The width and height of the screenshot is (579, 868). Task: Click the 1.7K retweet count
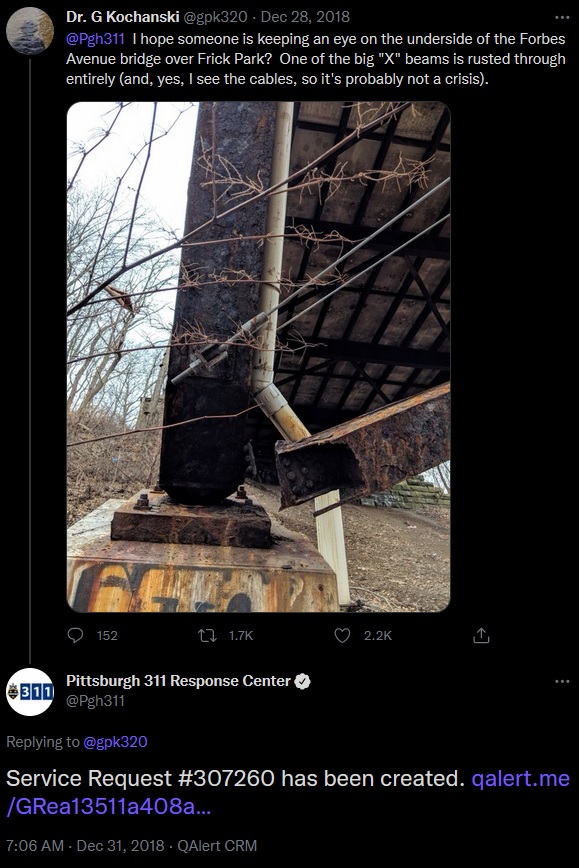point(241,636)
